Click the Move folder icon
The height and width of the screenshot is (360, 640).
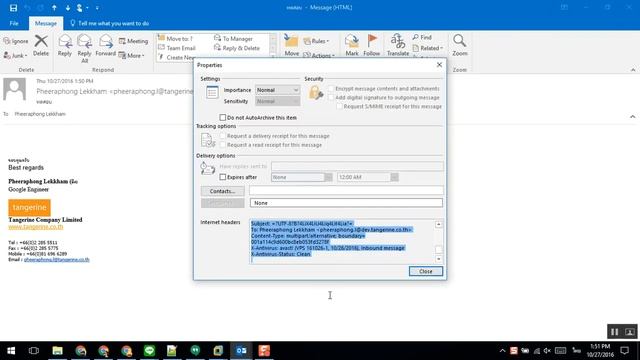(x=291, y=41)
